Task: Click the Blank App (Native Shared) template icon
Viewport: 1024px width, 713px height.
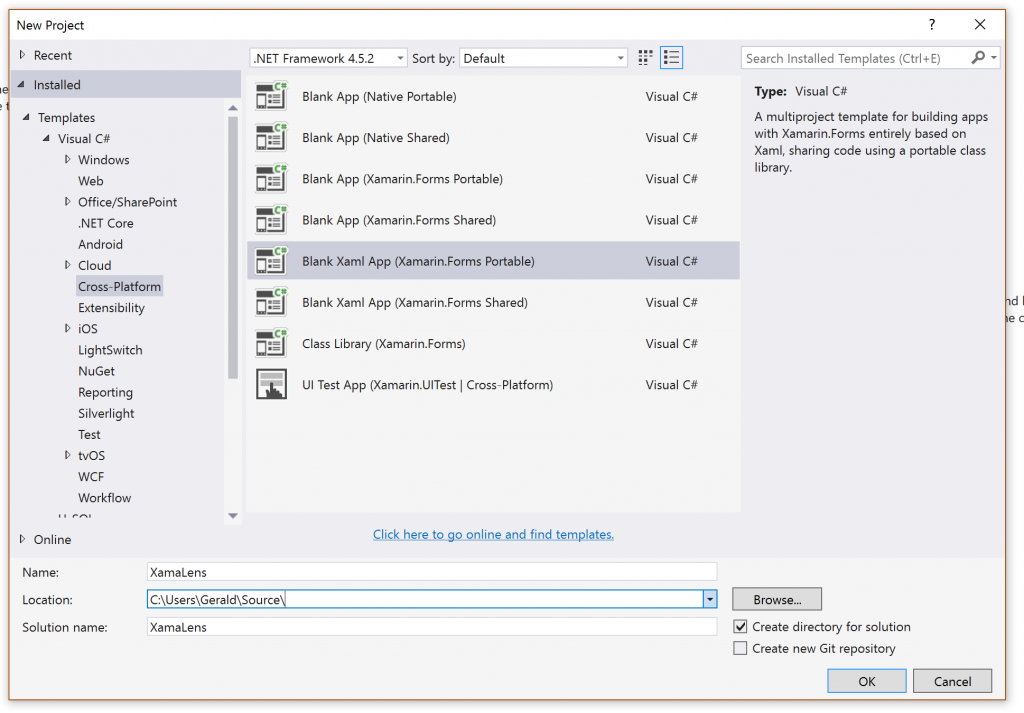Action: 271,138
